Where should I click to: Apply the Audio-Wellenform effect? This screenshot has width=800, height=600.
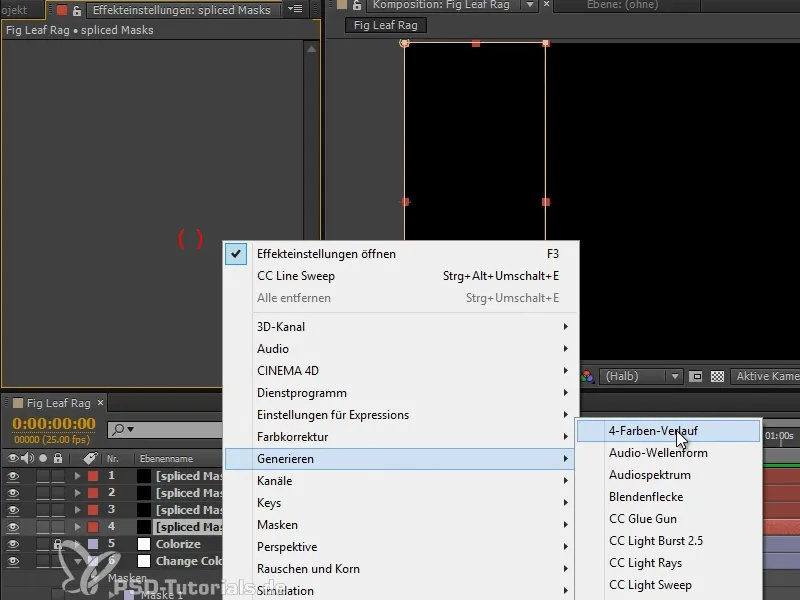668,453
